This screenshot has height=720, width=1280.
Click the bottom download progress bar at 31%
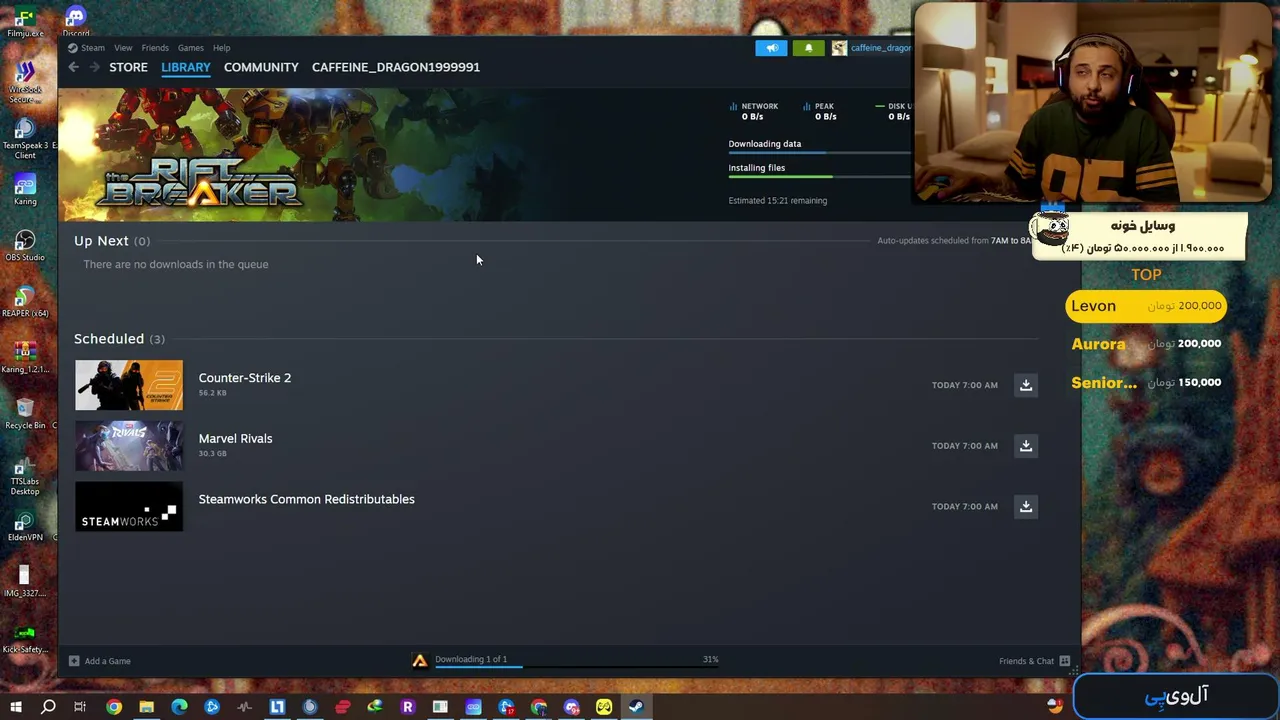pos(575,665)
